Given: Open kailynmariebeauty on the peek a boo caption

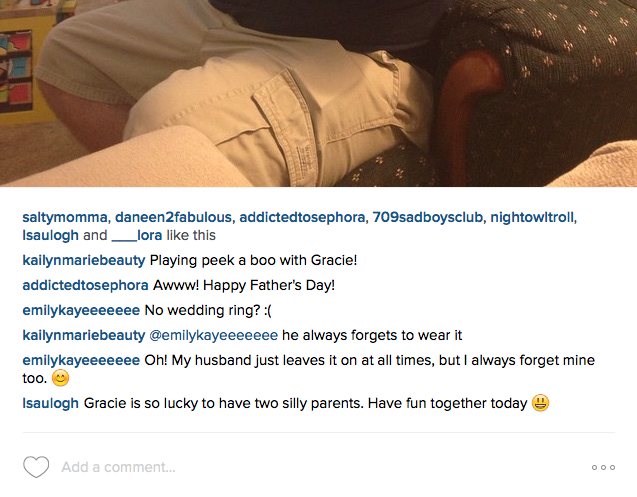Looking at the screenshot, I should click(x=84, y=260).
